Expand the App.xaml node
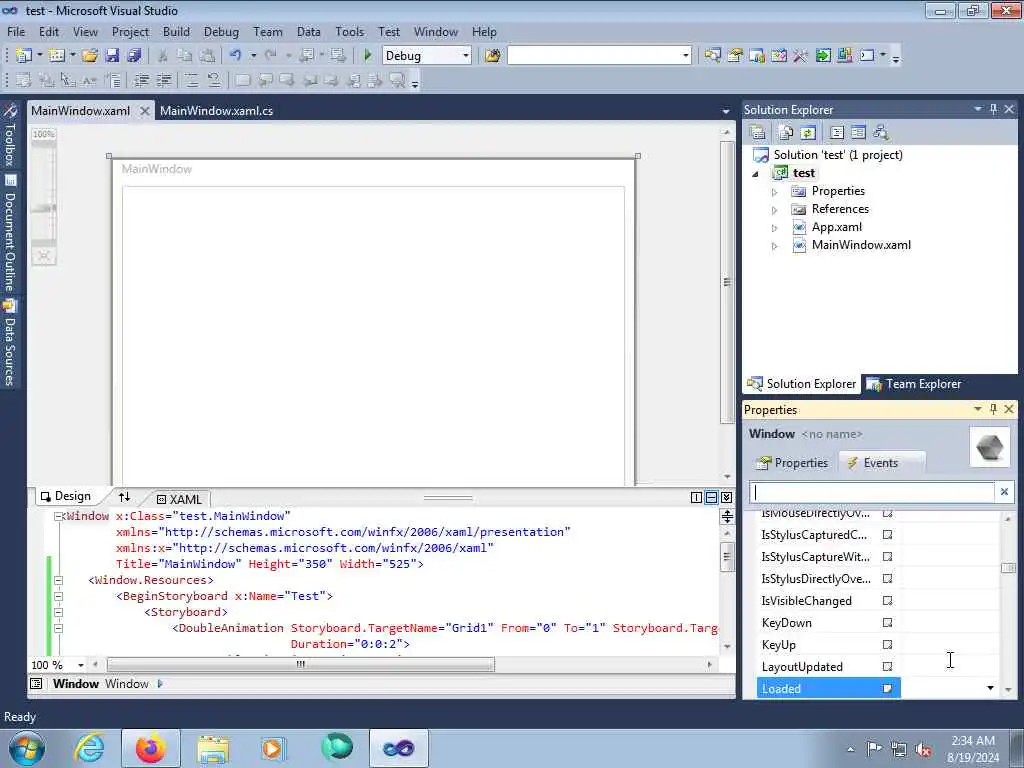Screen dimensions: 1024x768 pyautogui.click(x=775, y=228)
